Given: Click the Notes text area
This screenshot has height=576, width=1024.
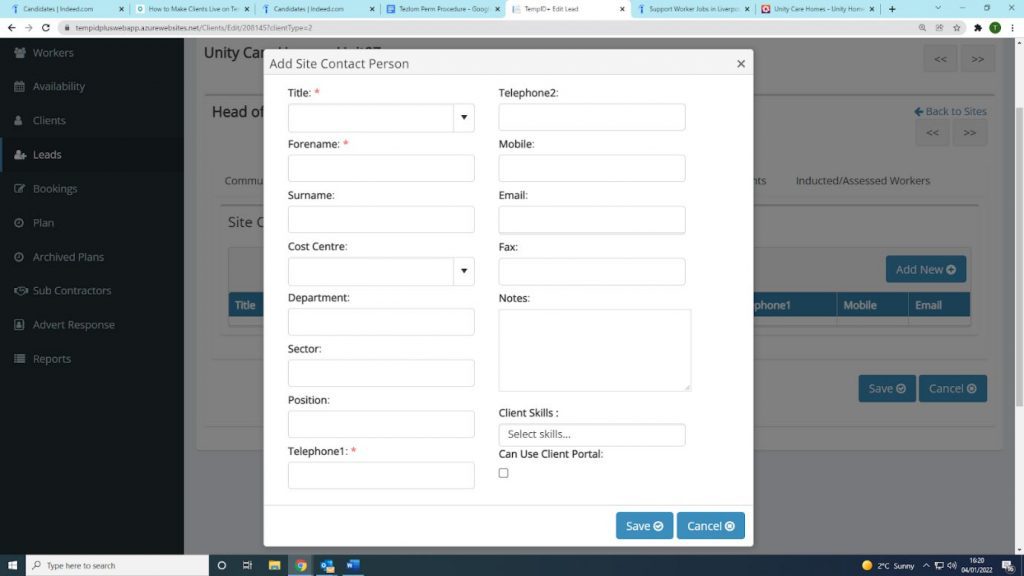Looking at the screenshot, I should [x=594, y=349].
